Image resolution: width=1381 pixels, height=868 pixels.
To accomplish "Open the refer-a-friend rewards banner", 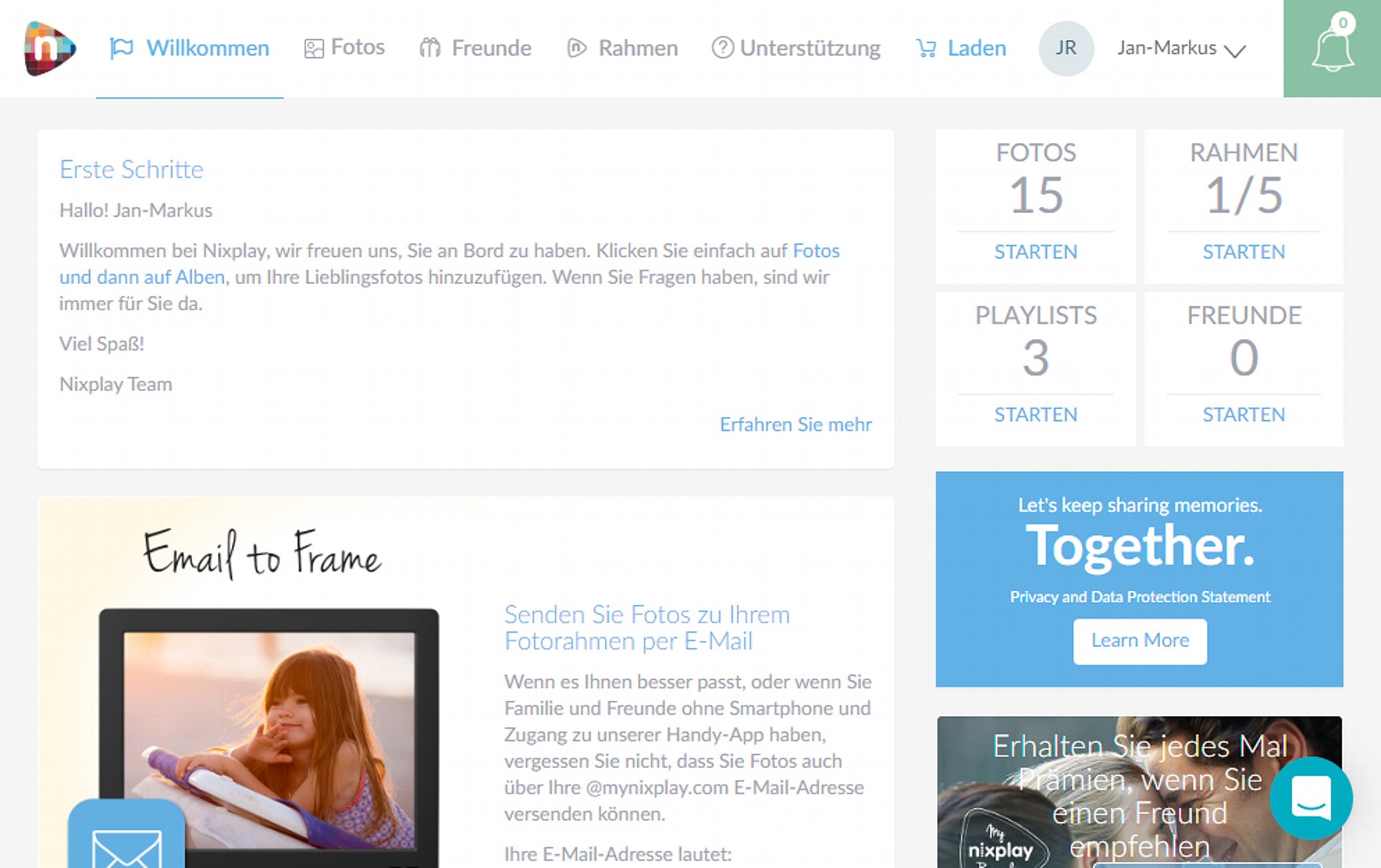I will coord(1139,792).
